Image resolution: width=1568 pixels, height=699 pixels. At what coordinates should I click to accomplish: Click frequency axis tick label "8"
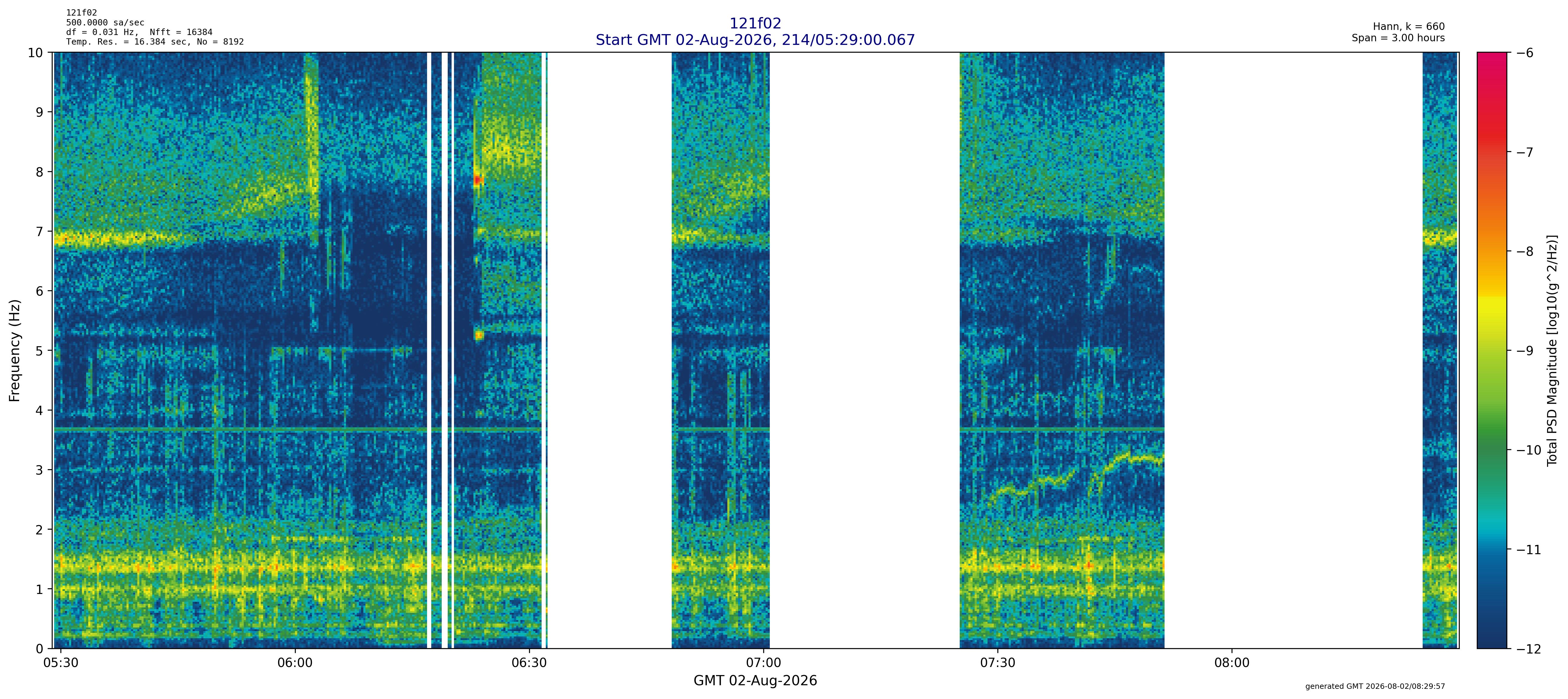tap(39, 172)
